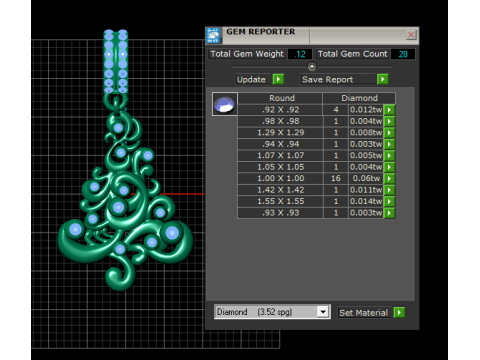480x360 pixels.
Task: Click the 0.06tw weight cell
Action: [366, 178]
